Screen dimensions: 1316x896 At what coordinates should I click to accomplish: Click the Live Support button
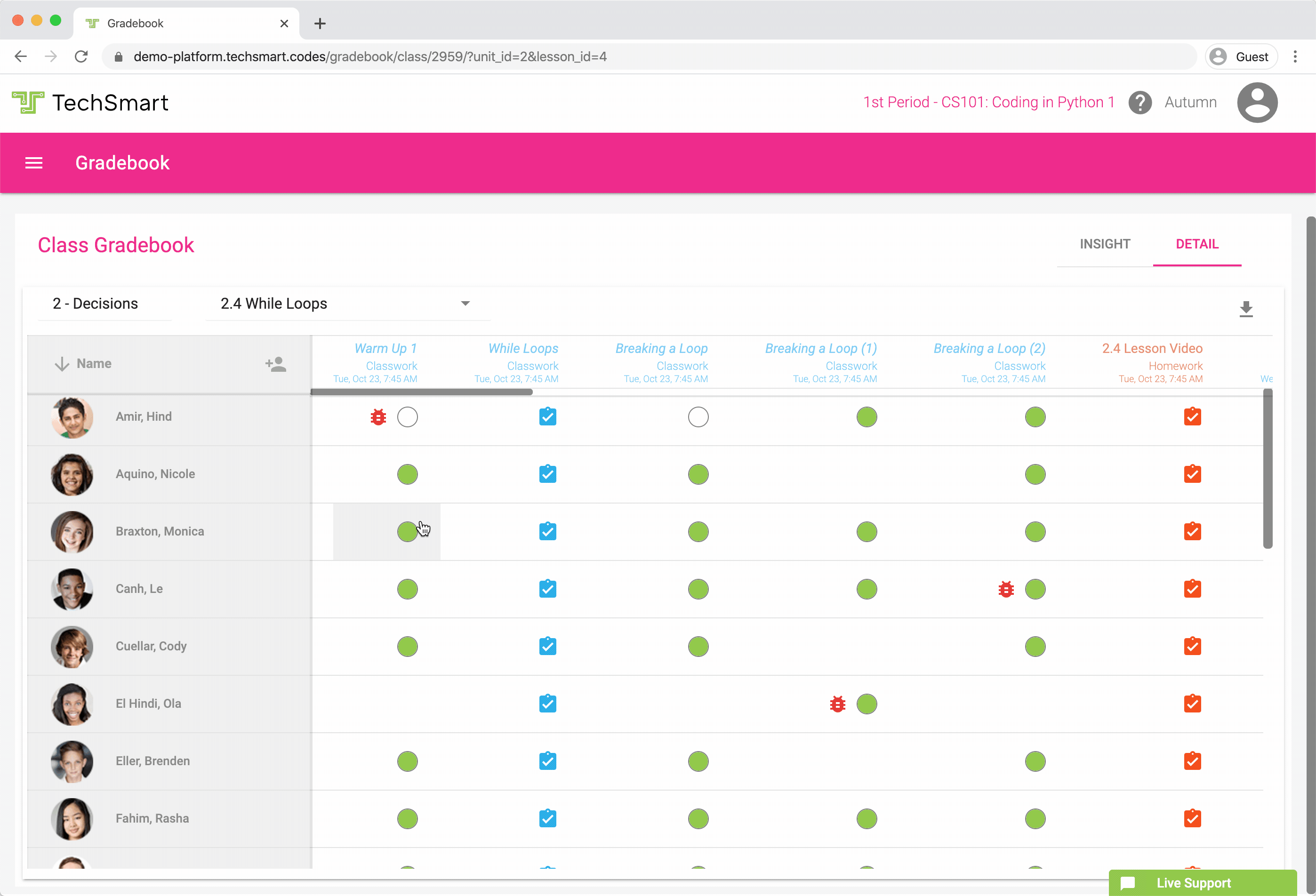1202,883
